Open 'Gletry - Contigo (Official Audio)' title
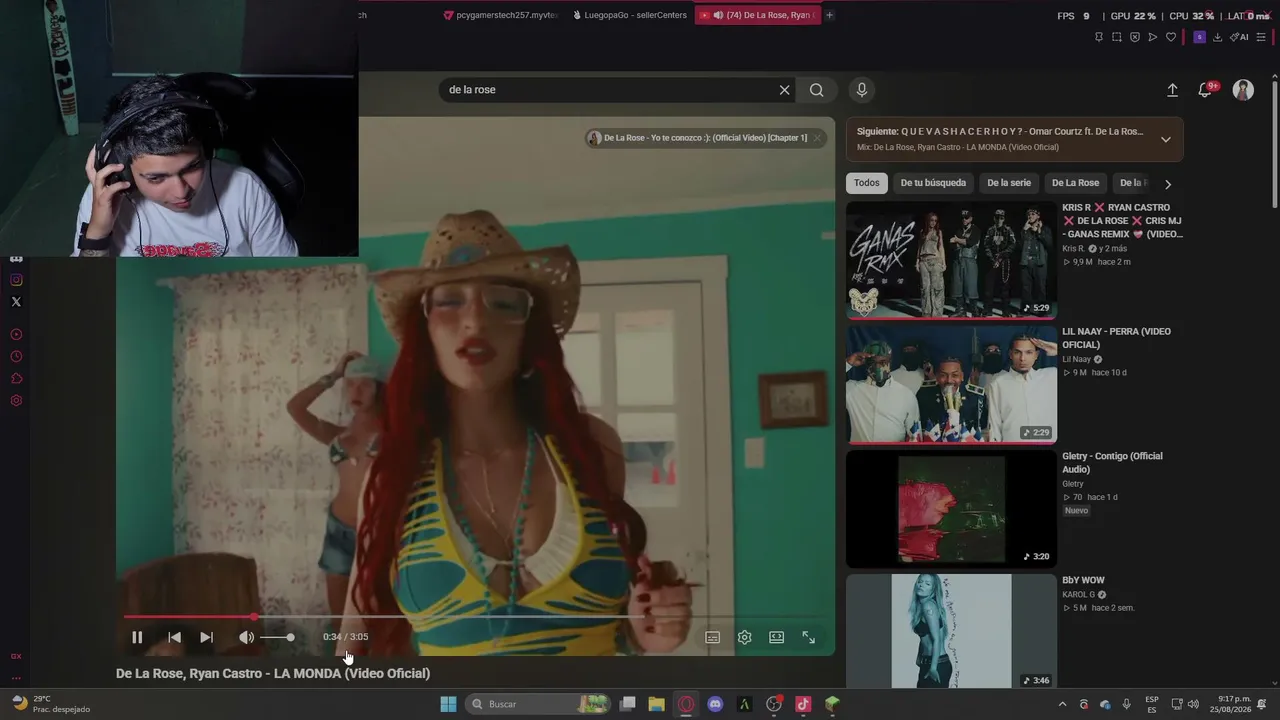The image size is (1280, 720). pyautogui.click(x=1112, y=462)
